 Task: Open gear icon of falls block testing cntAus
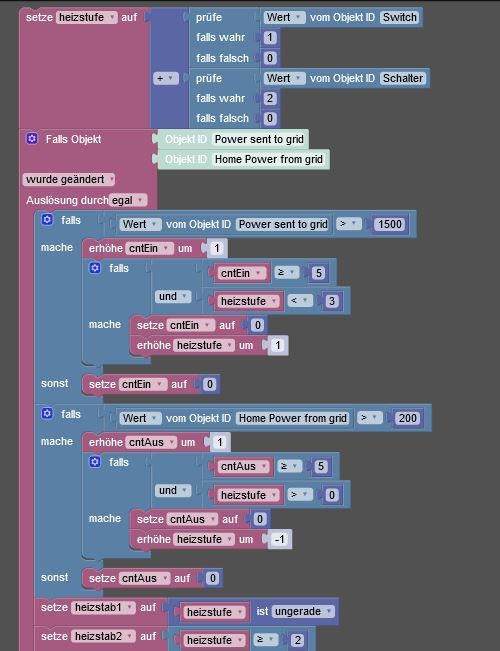click(95, 462)
